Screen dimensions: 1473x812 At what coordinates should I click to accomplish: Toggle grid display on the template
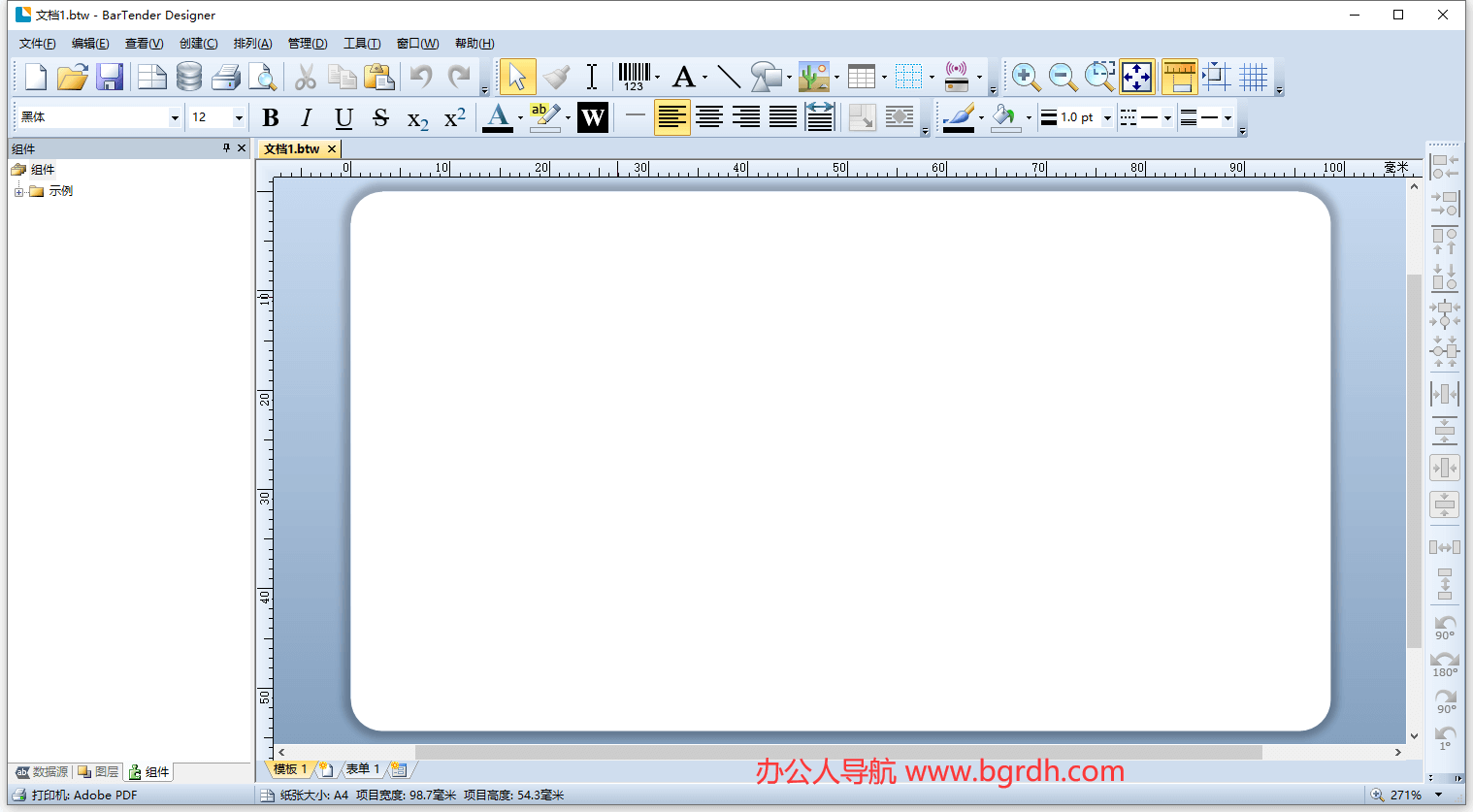coord(1254,77)
